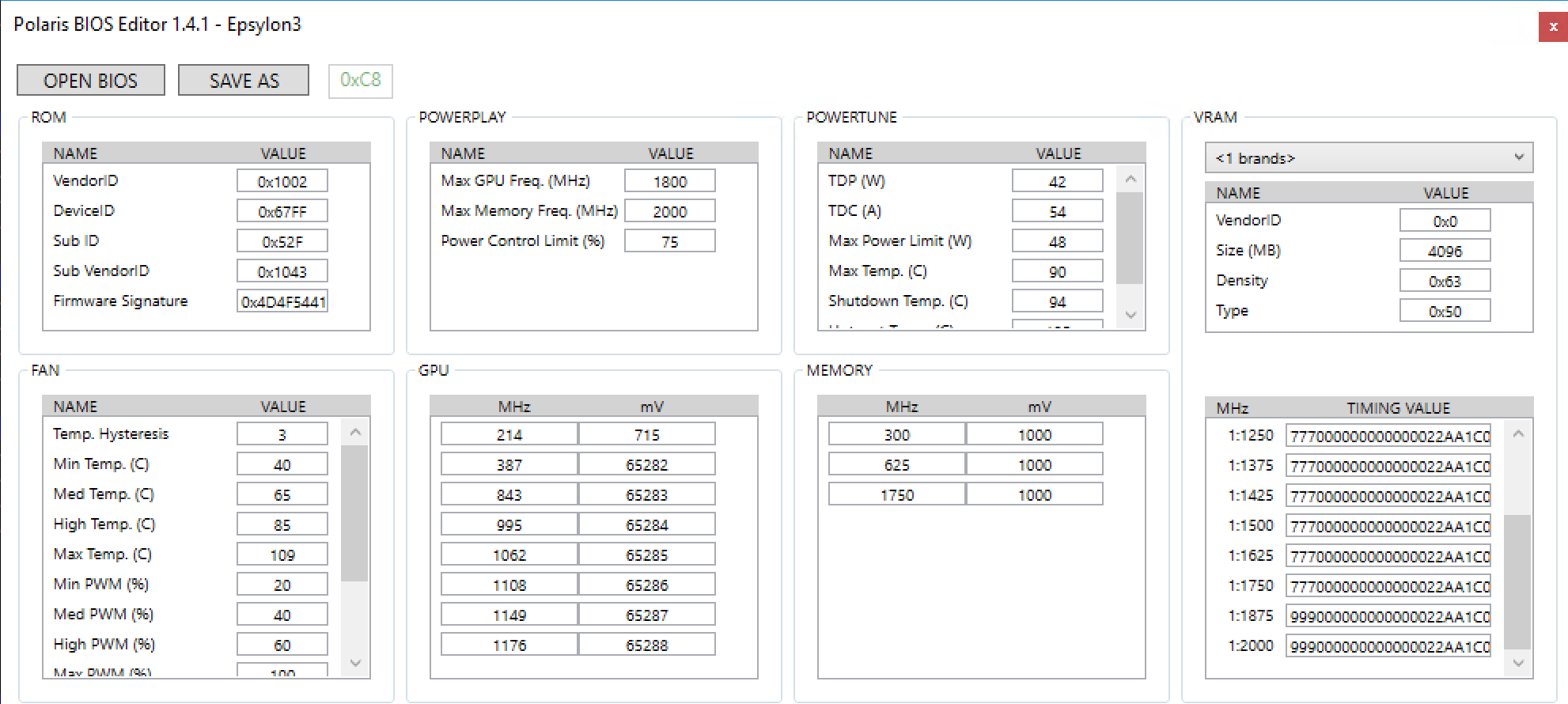Image resolution: width=1568 pixels, height=704 pixels.
Task: Click GPU frequency cell 387
Action: coord(509,464)
